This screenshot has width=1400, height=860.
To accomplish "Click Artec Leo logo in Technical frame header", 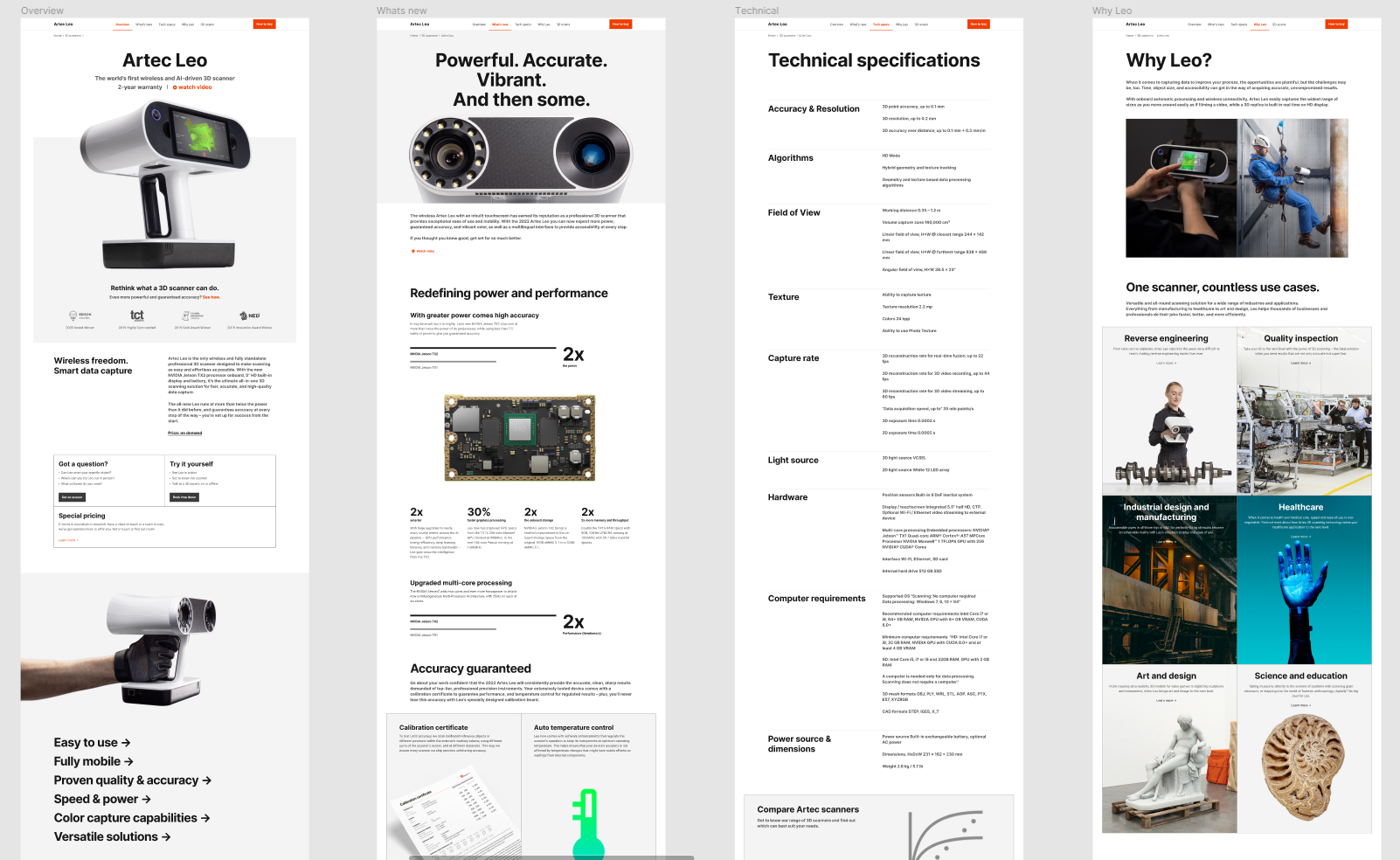I will (778, 24).
